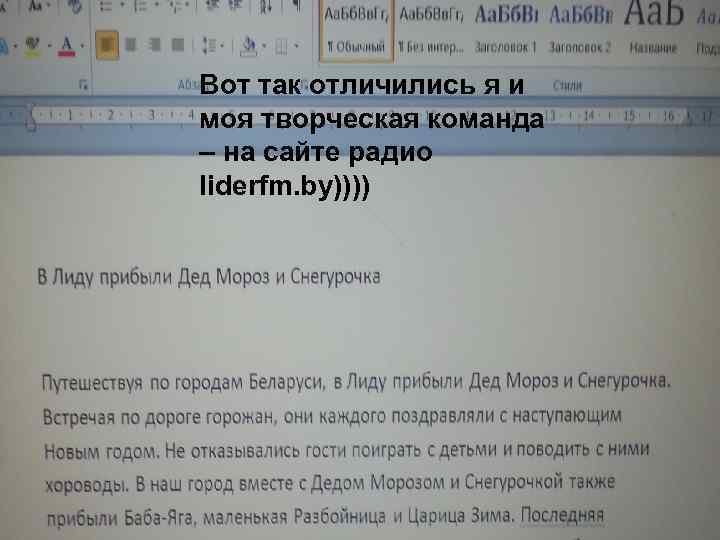
Task: Click the word 'Снегурочкой' in the document
Action: 514,482
